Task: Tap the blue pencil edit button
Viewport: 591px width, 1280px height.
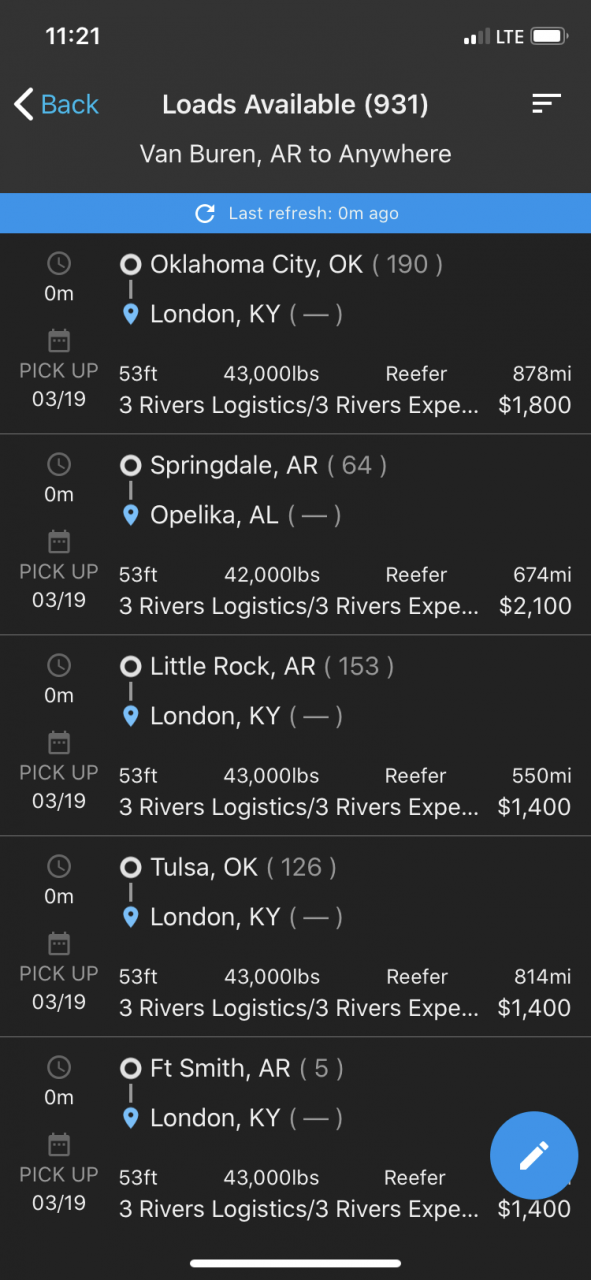Action: point(534,1155)
